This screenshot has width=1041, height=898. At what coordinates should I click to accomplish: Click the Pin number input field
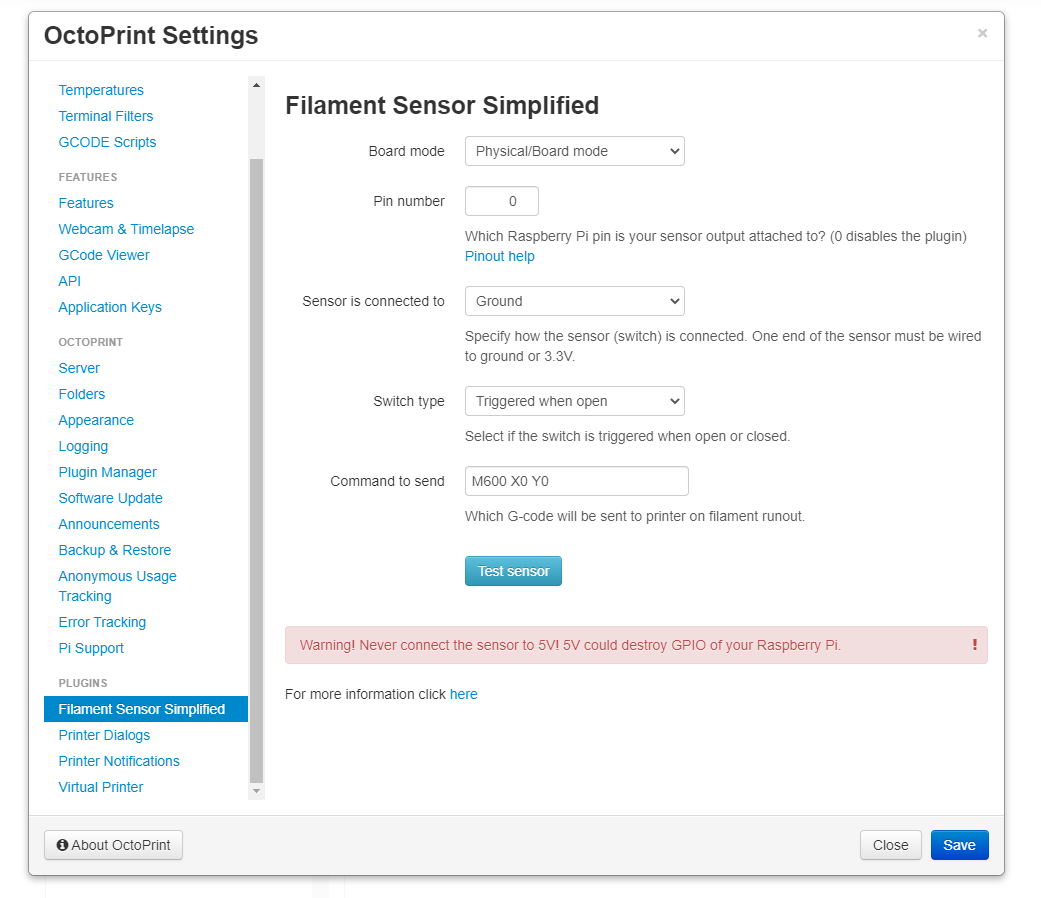tap(502, 201)
